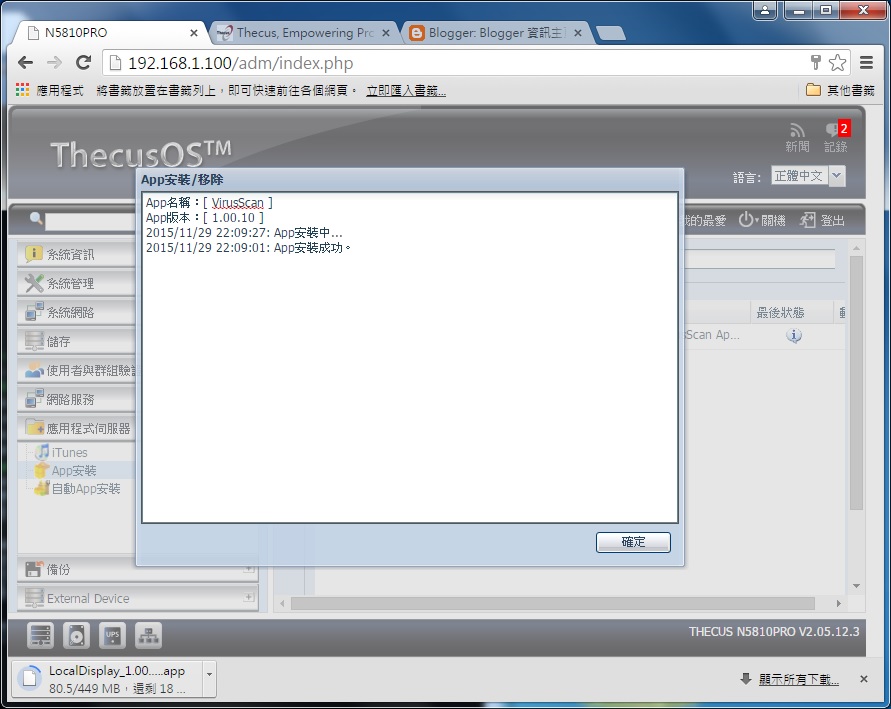Open the 應用程式 apps shortcut
Screen dimensions: 891x709
click(x=50, y=90)
